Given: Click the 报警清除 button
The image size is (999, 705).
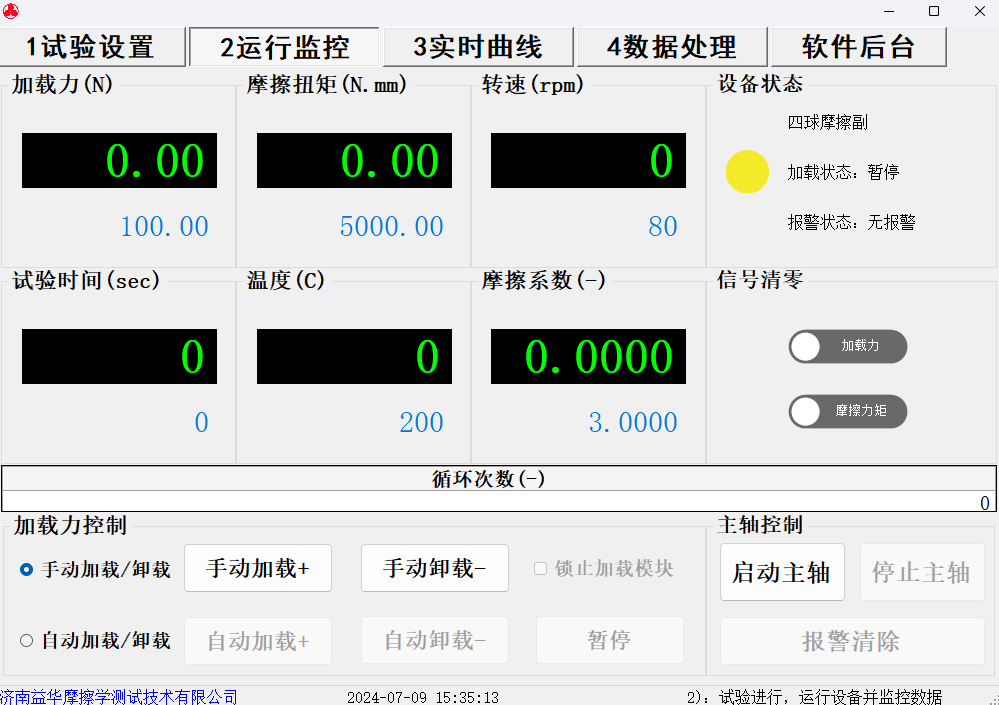Looking at the screenshot, I should point(852,641).
